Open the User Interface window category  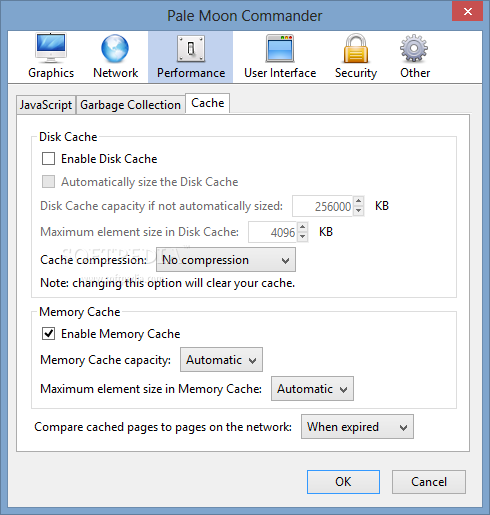point(280,56)
